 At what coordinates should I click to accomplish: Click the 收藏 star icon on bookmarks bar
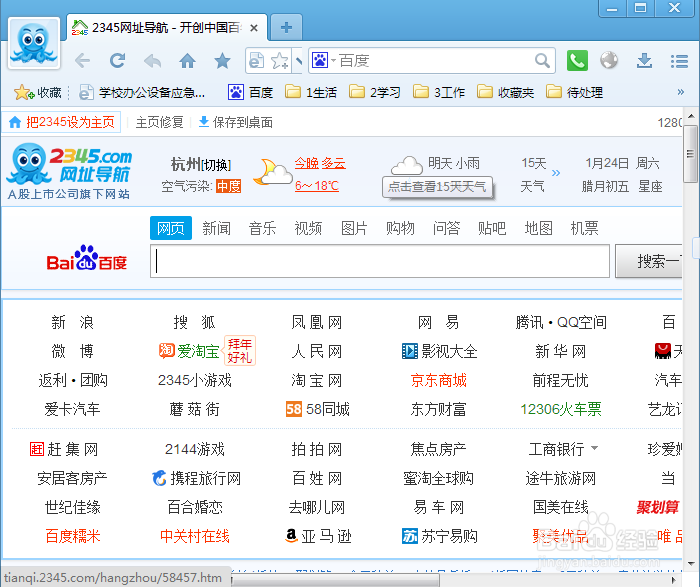23,92
